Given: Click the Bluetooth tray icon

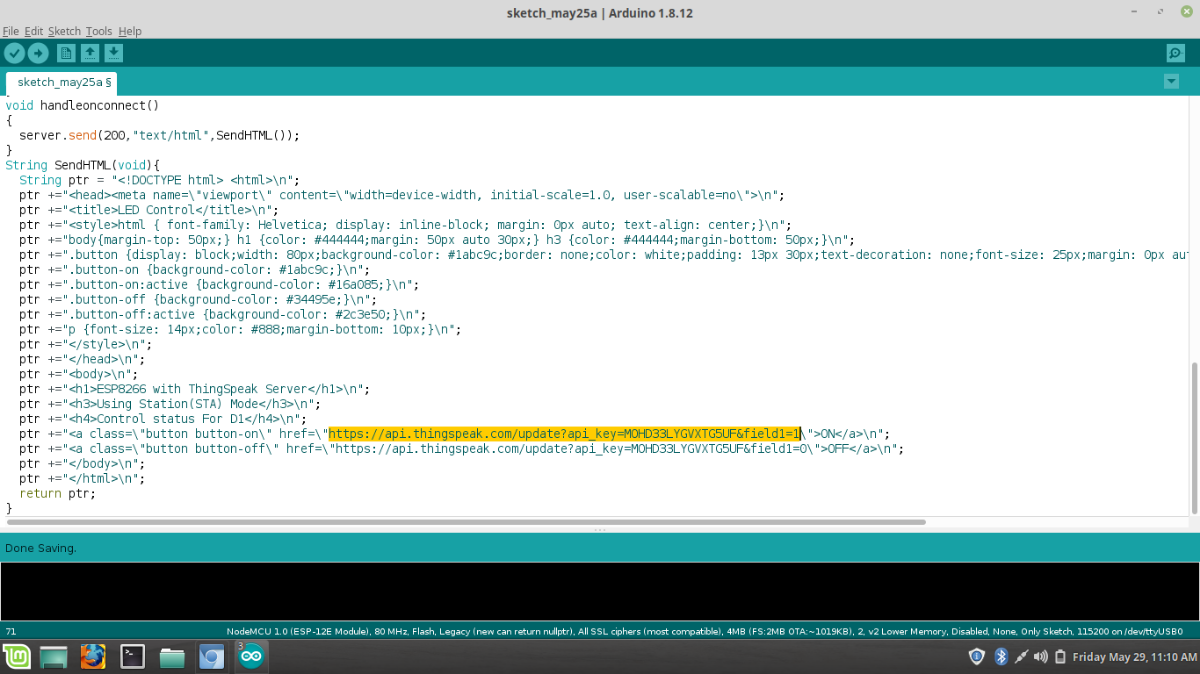Looking at the screenshot, I should pyautogui.click(x=999, y=657).
